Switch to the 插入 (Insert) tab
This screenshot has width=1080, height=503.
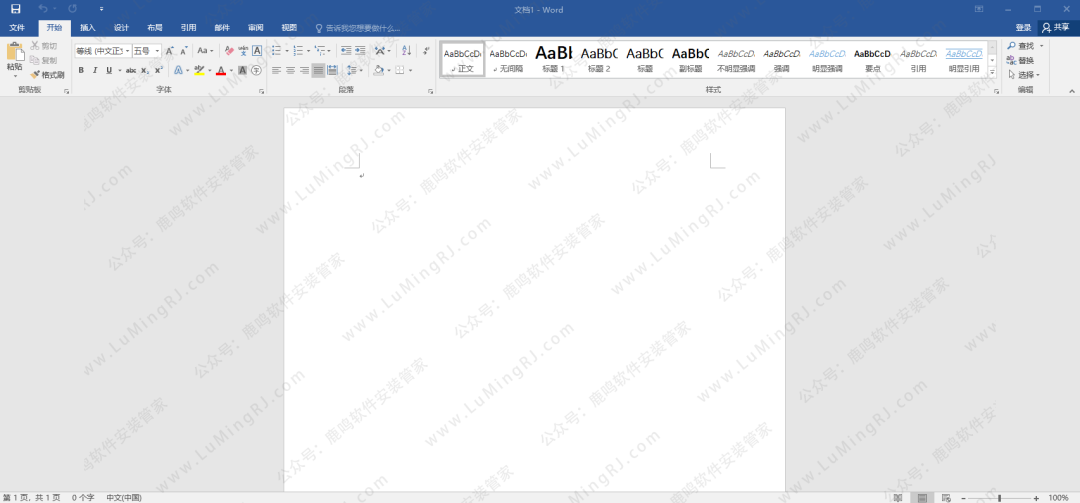click(x=88, y=28)
